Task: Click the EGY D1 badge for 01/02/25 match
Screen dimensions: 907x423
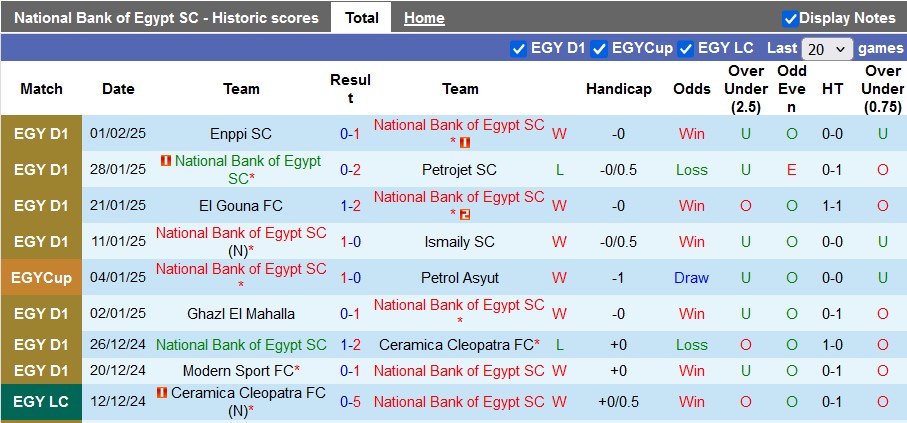Action: pyautogui.click(x=41, y=134)
